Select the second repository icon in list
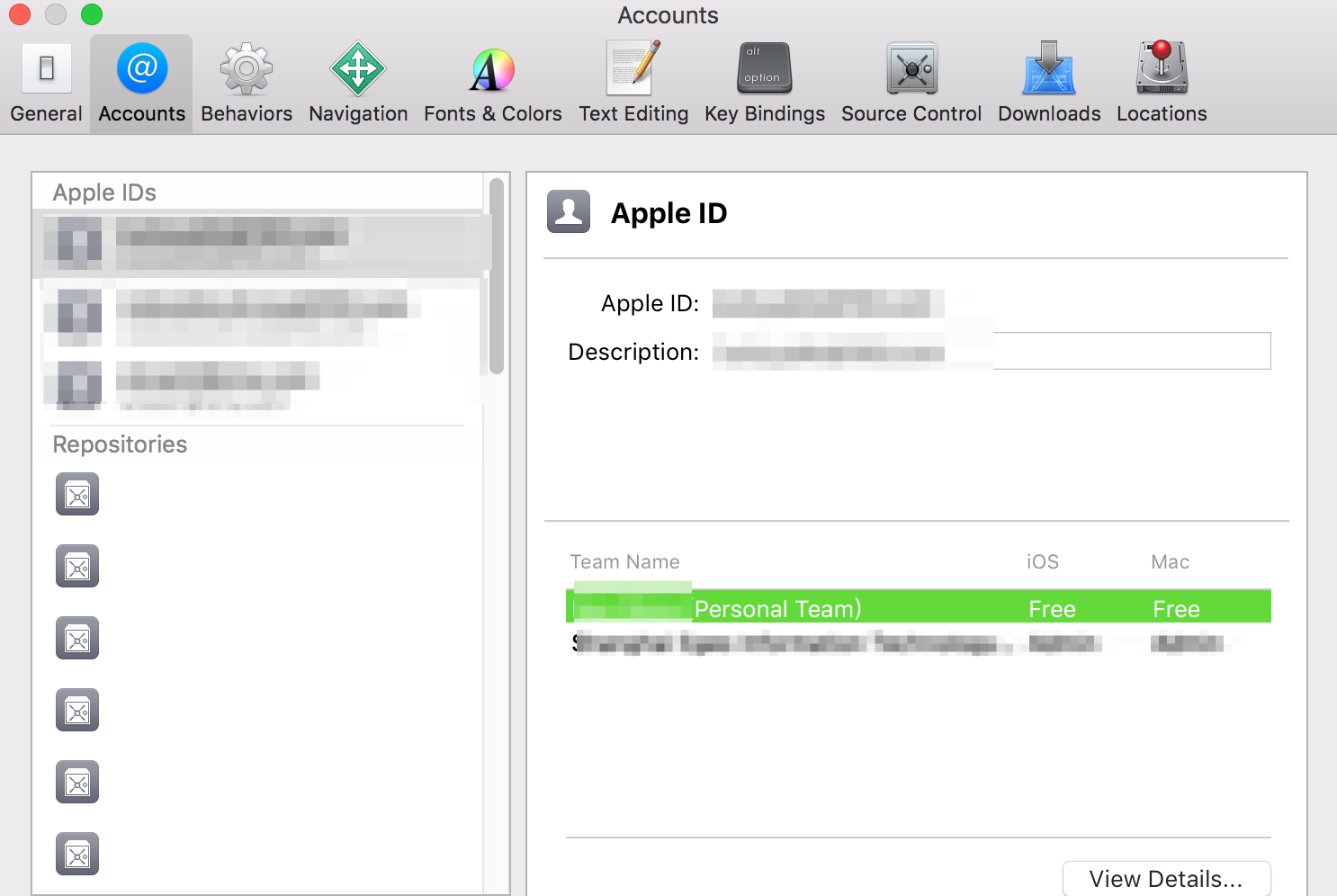The image size is (1337, 896). [77, 567]
